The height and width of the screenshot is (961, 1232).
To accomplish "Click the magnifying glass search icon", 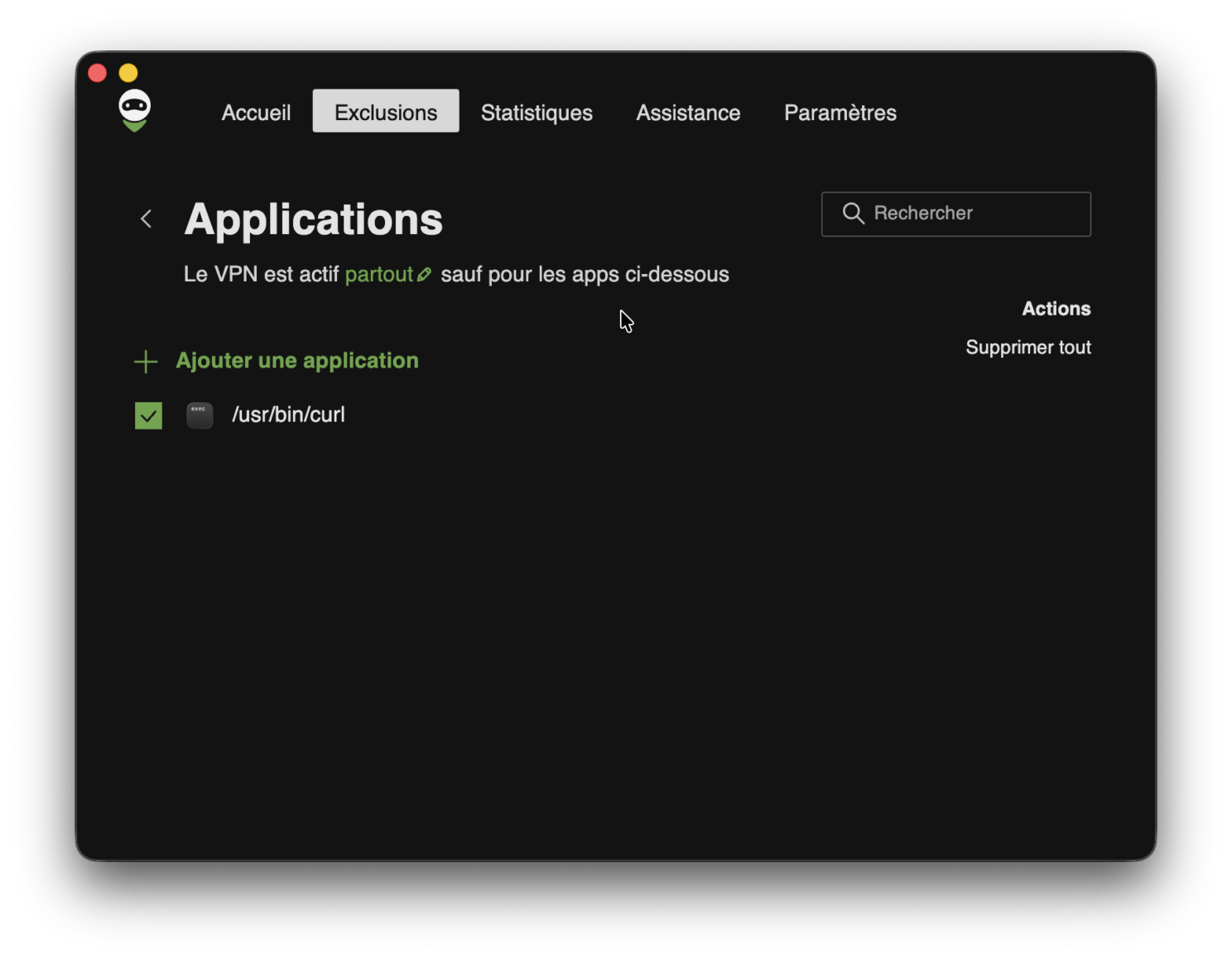I will click(x=853, y=214).
